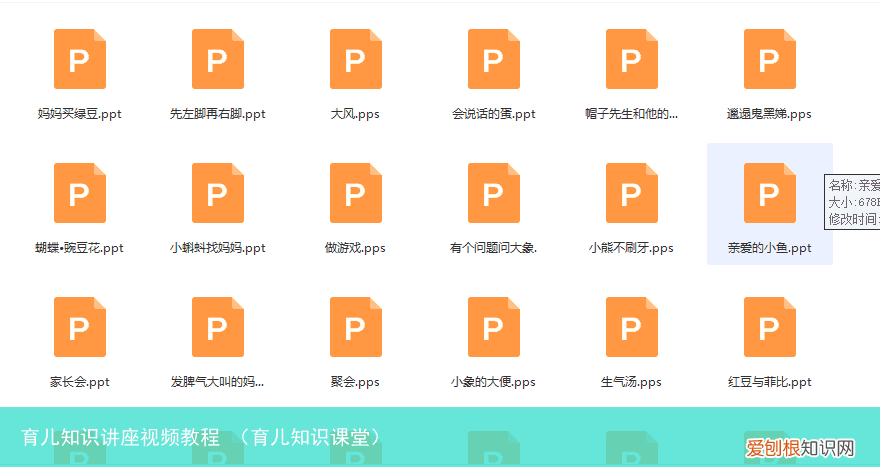Select the 生气汤.pps name label
The height and width of the screenshot is (467, 880).
[631, 382]
